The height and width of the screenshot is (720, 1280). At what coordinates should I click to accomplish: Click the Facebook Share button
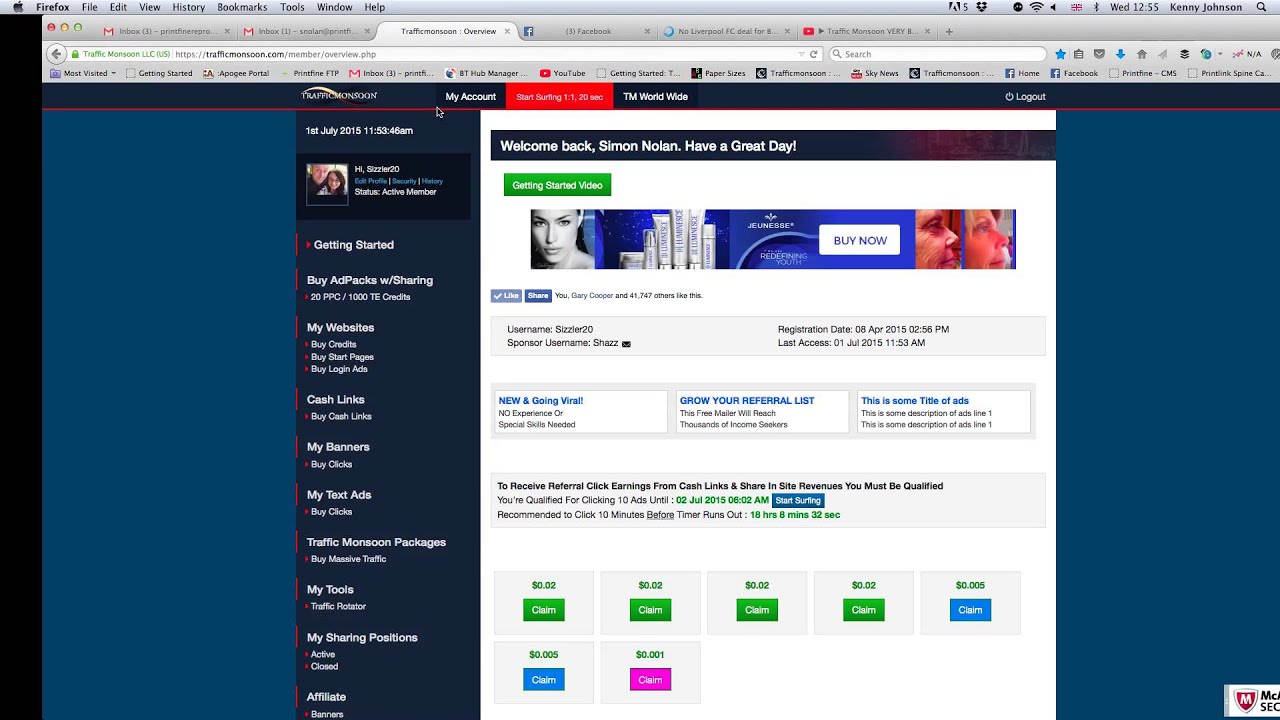point(538,296)
